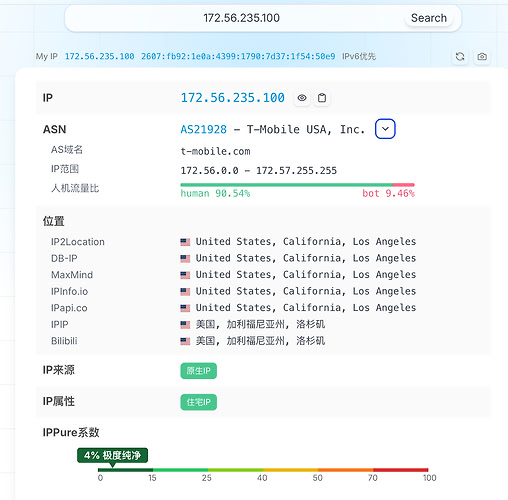Click the '人机流量比' label
This screenshot has width=508, height=500.
[75, 188]
